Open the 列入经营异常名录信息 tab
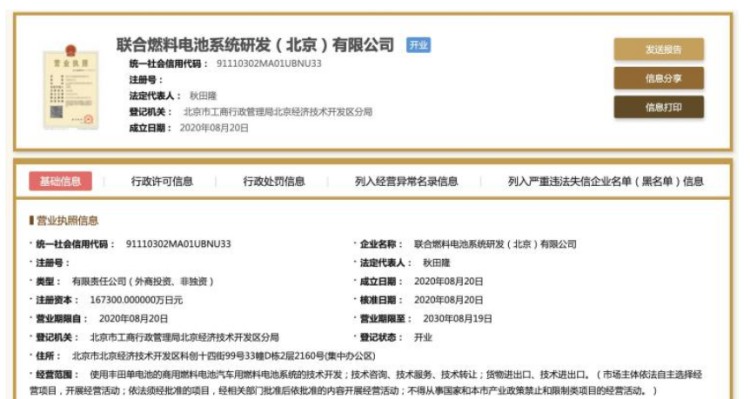The image size is (750, 399). coord(406,181)
